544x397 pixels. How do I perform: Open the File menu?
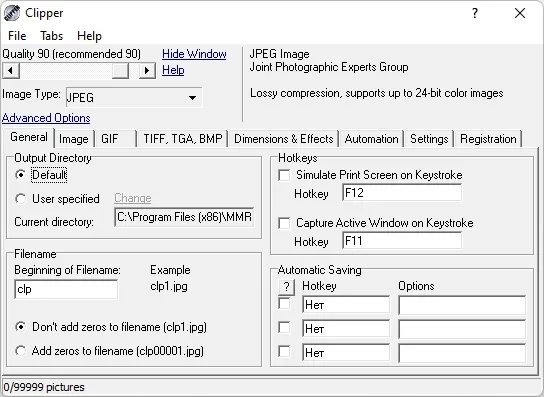click(17, 36)
